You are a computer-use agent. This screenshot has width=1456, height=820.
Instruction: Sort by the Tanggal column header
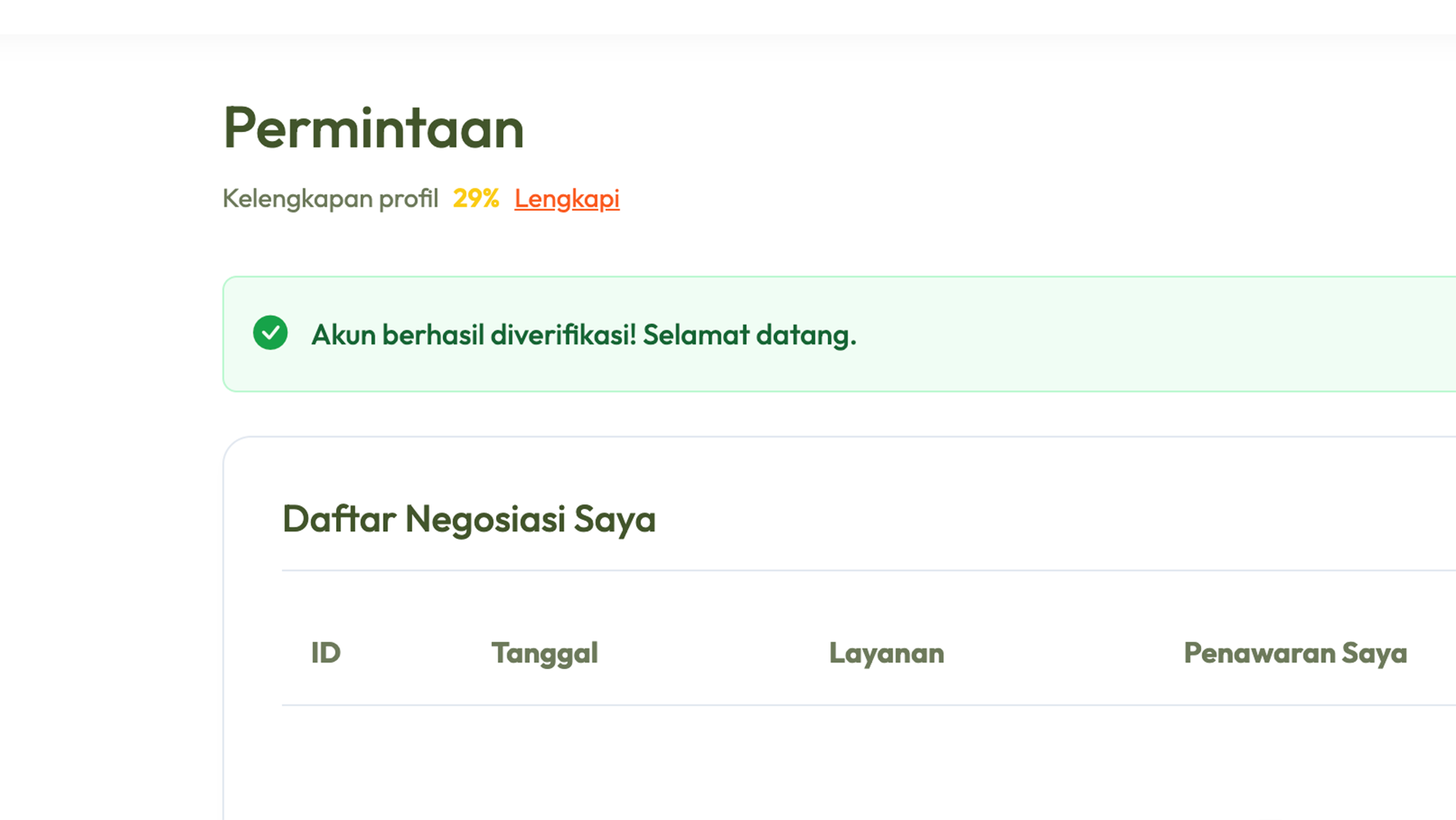click(544, 653)
